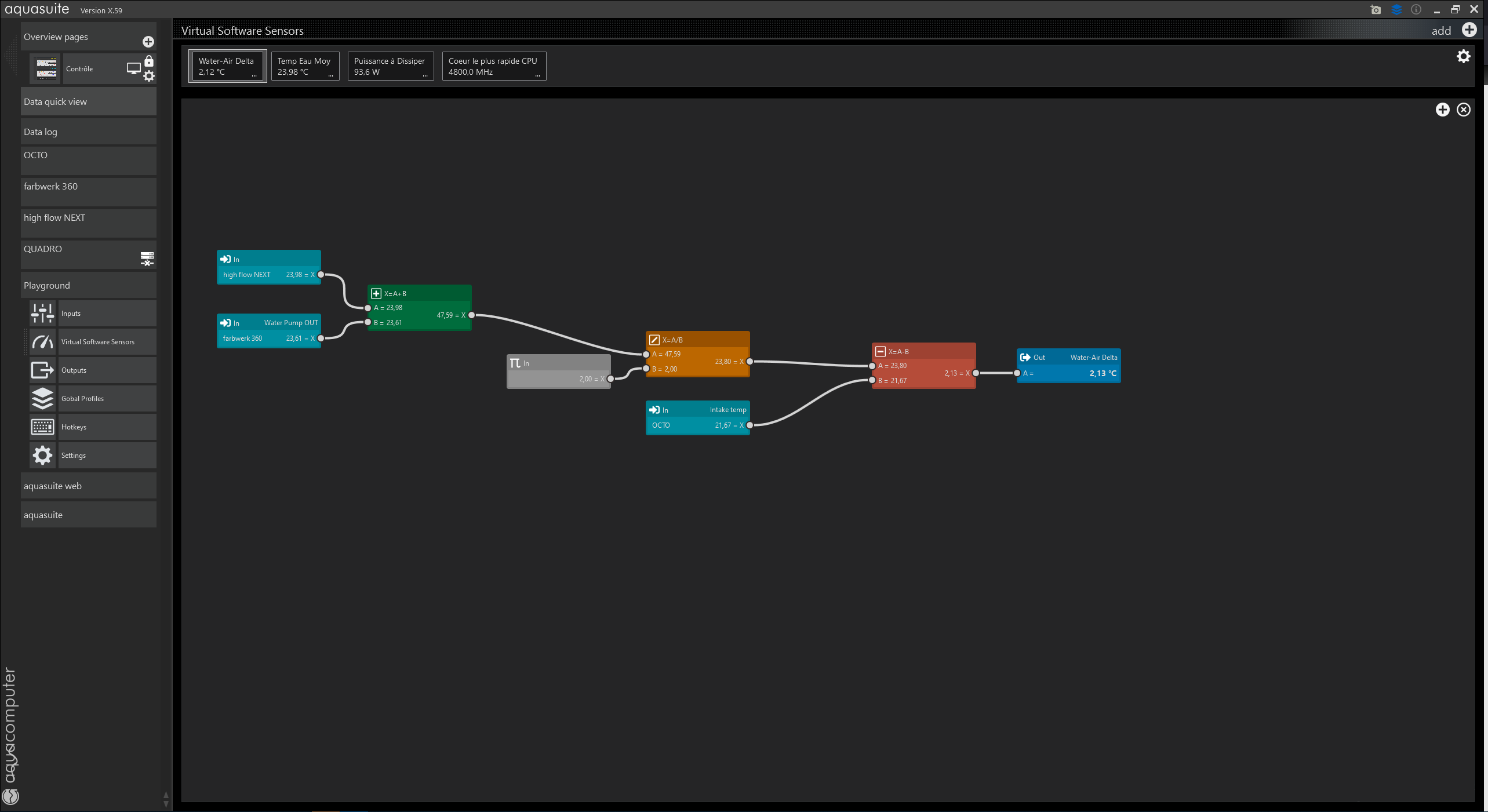
Task: Open the Gobal Profiles page
Action: (107, 398)
